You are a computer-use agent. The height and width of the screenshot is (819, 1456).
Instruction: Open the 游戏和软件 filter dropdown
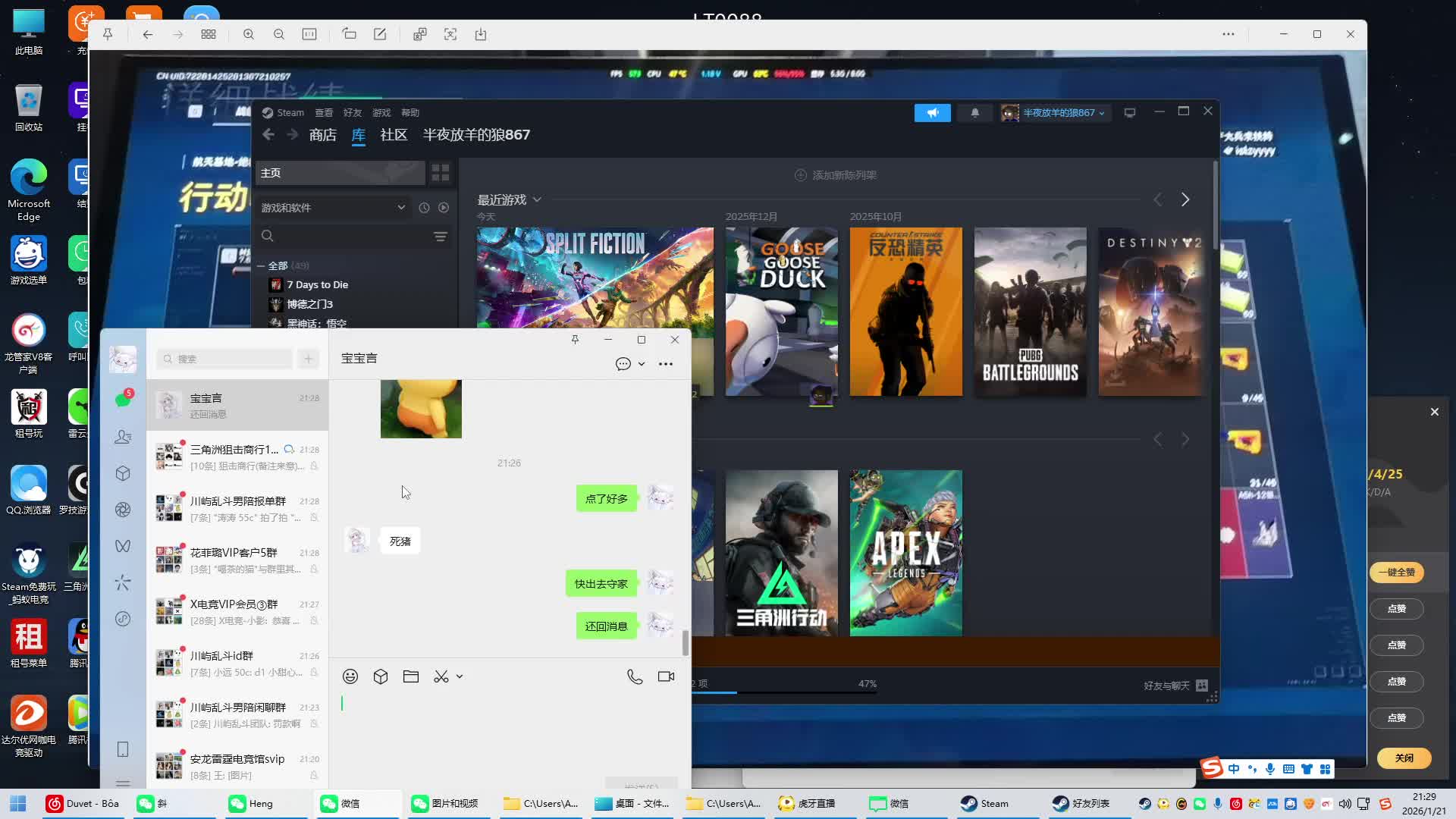401,207
